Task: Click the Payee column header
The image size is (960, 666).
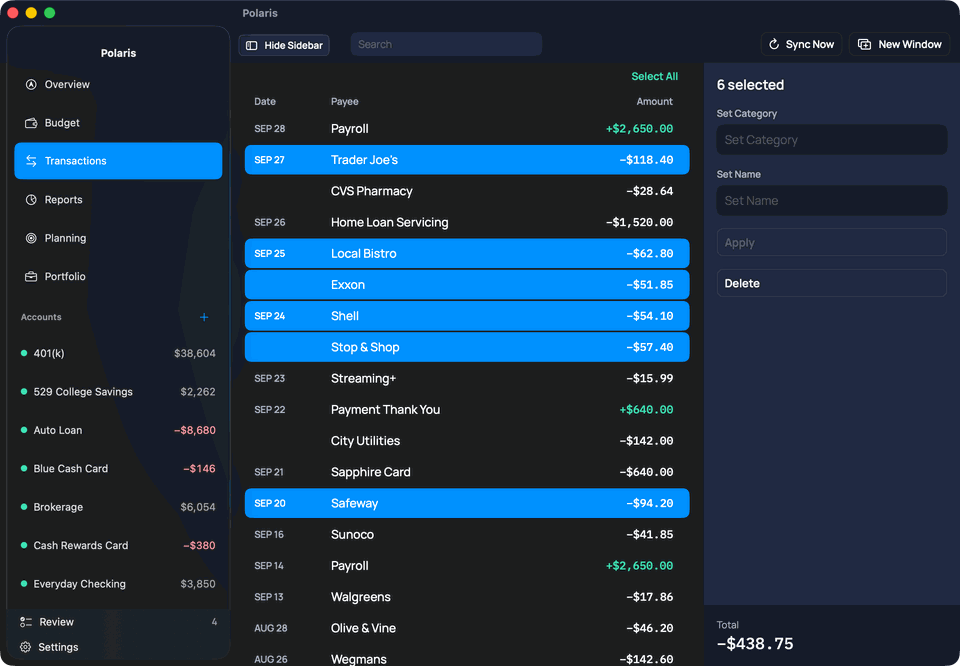Action: (x=345, y=102)
